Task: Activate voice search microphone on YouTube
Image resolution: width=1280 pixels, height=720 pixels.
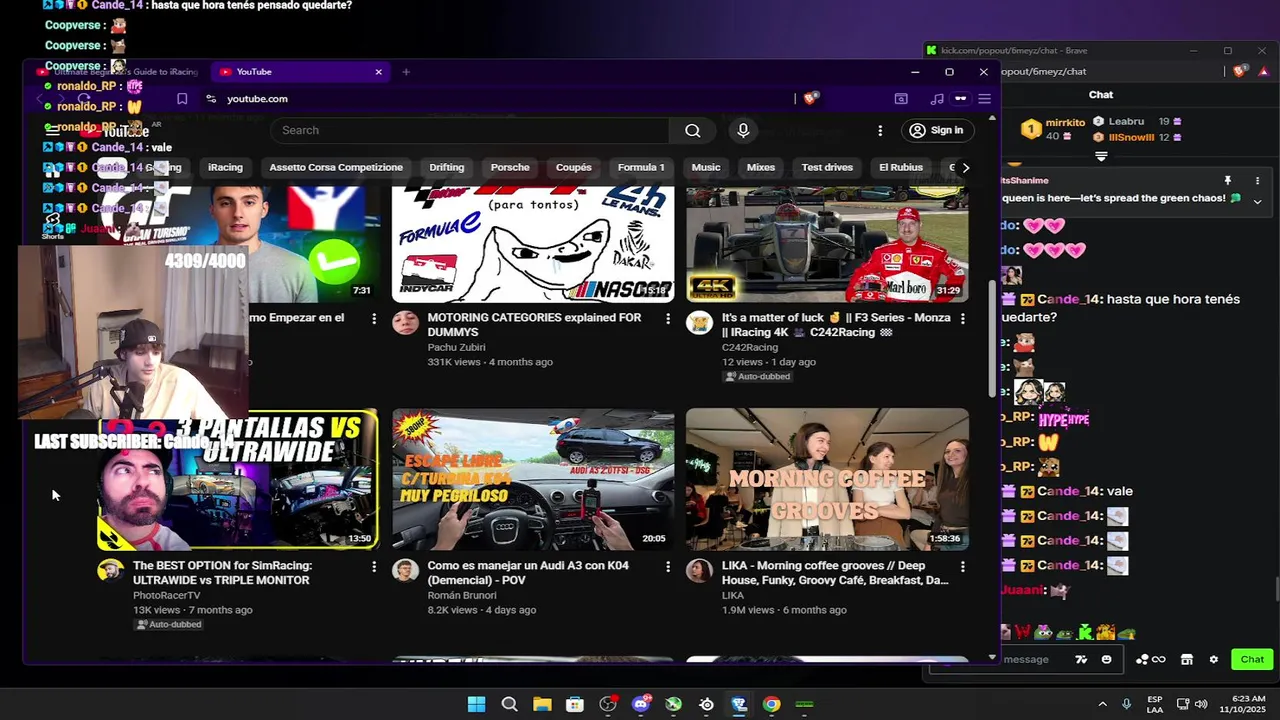Action: tap(743, 130)
